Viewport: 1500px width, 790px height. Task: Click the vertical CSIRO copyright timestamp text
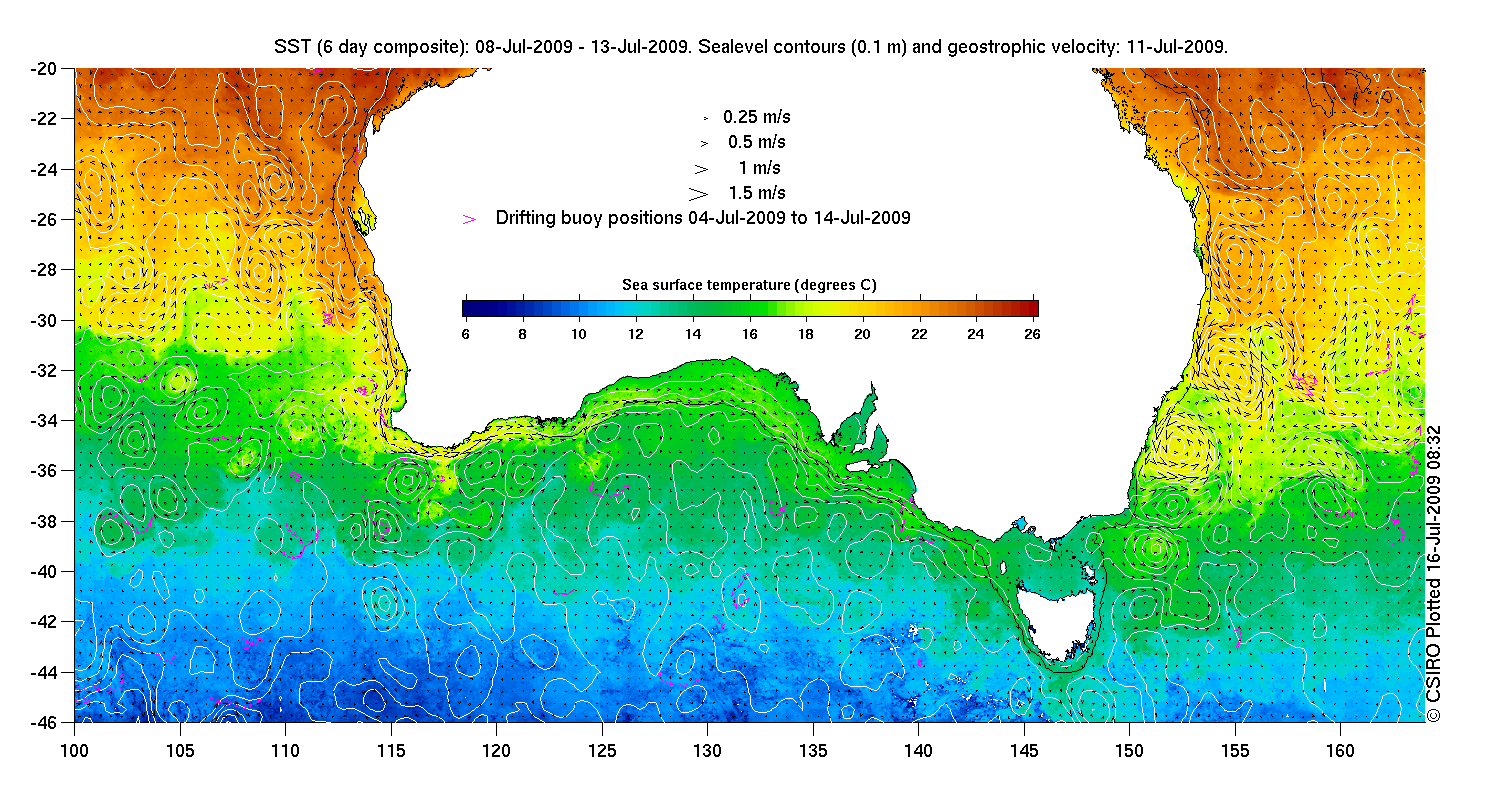click(1433, 573)
